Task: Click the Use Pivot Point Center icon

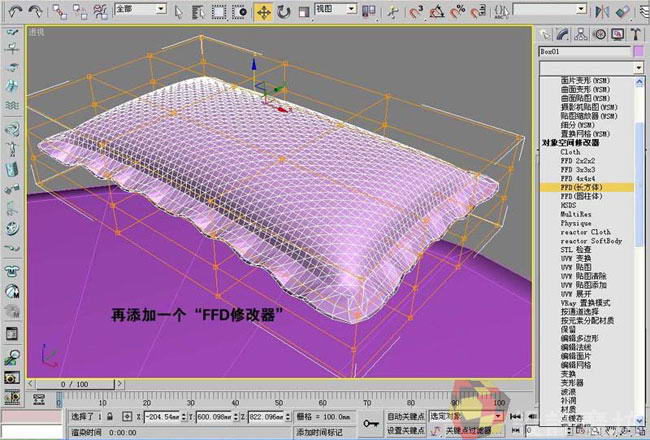Action: [x=368, y=11]
